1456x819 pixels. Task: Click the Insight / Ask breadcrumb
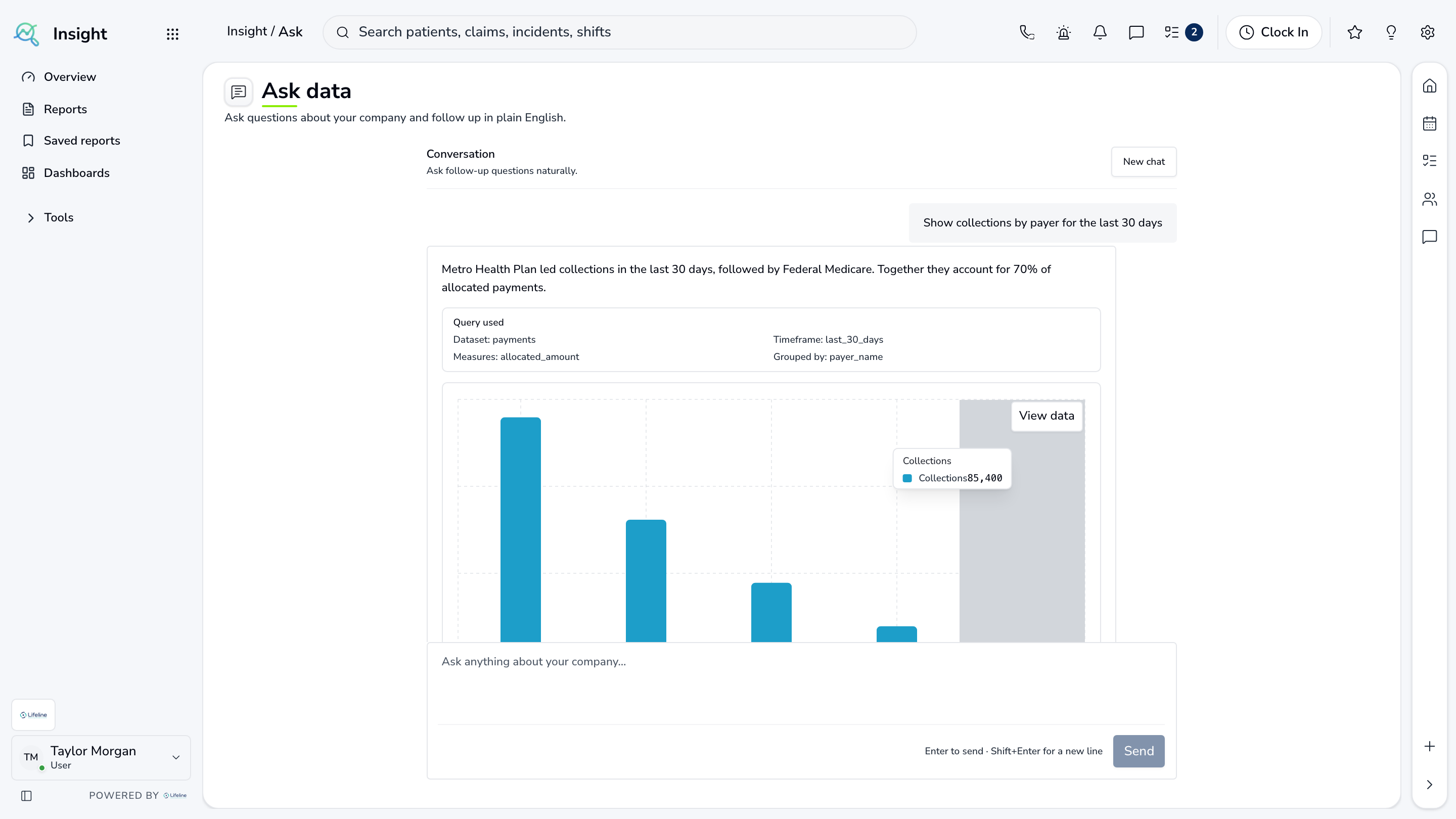(264, 32)
